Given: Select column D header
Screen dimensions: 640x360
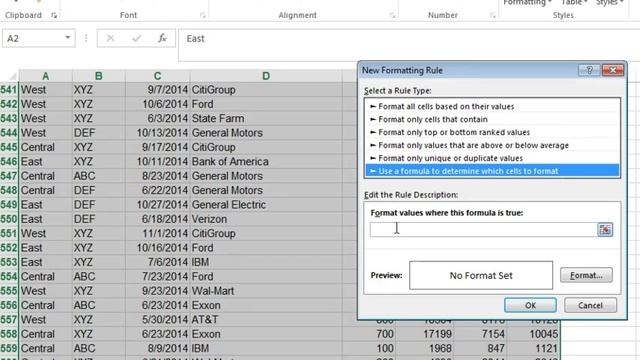Looking at the screenshot, I should point(266,76).
